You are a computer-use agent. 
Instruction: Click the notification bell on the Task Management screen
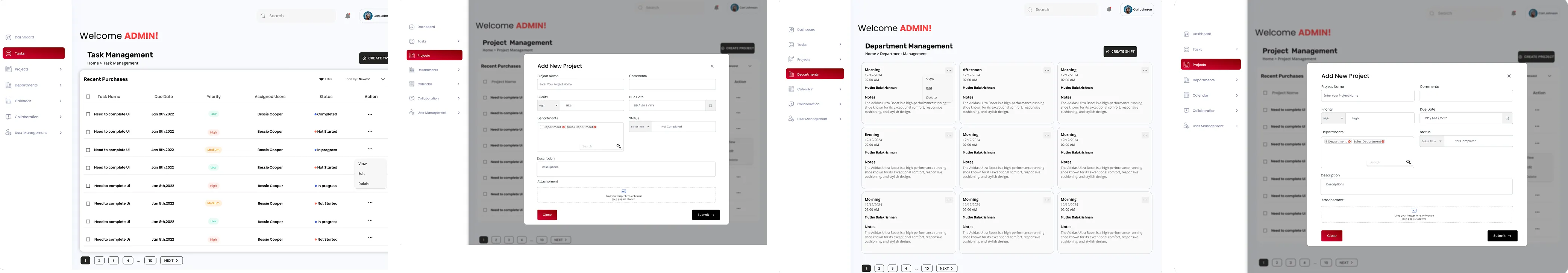(347, 16)
